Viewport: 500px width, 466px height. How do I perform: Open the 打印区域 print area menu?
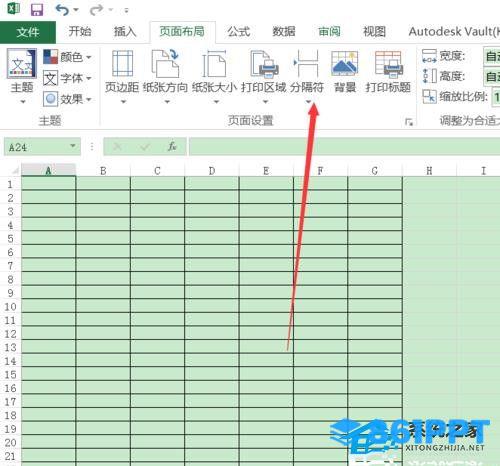tap(264, 77)
